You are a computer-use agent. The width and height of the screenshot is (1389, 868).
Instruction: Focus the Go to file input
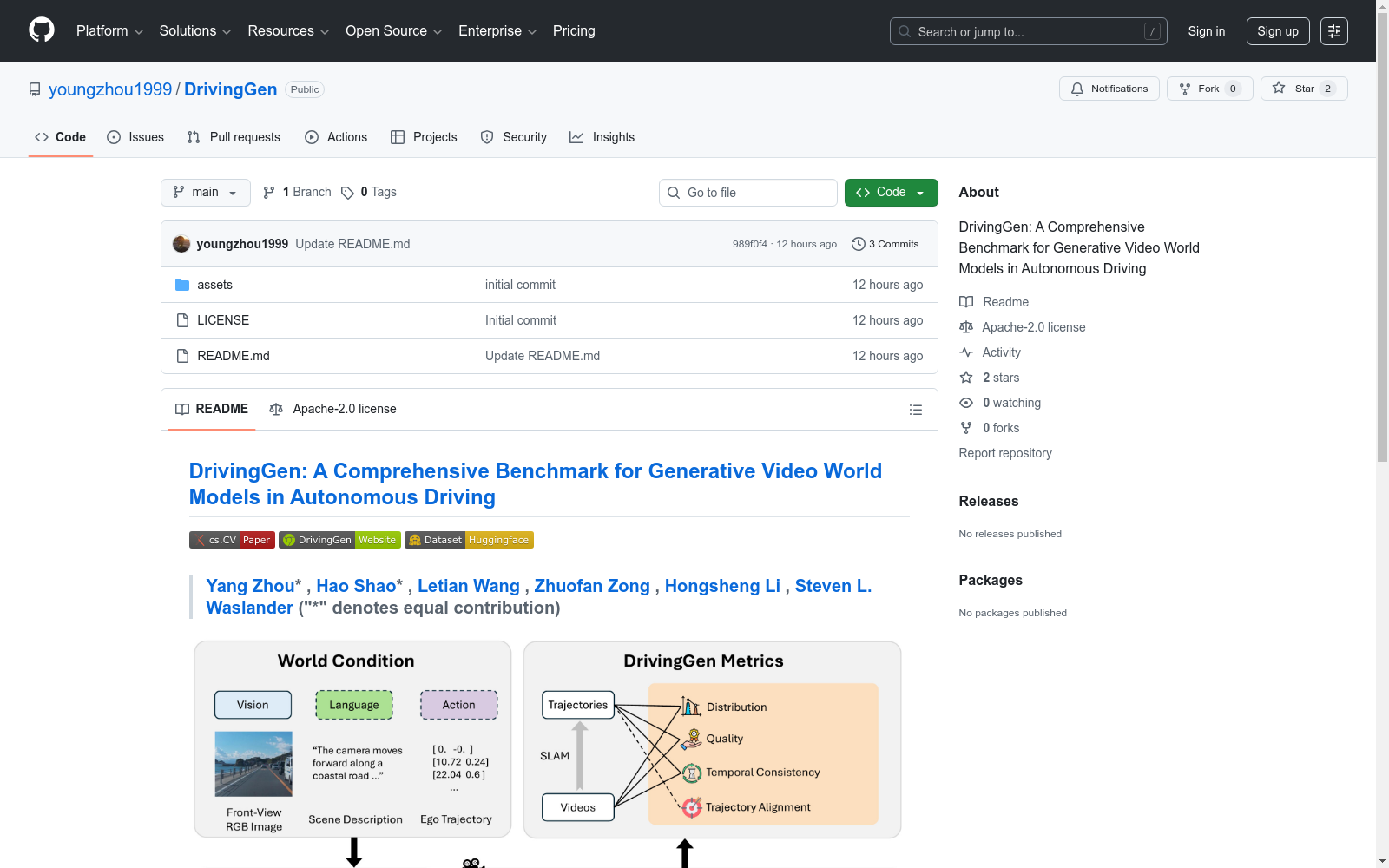click(x=748, y=193)
